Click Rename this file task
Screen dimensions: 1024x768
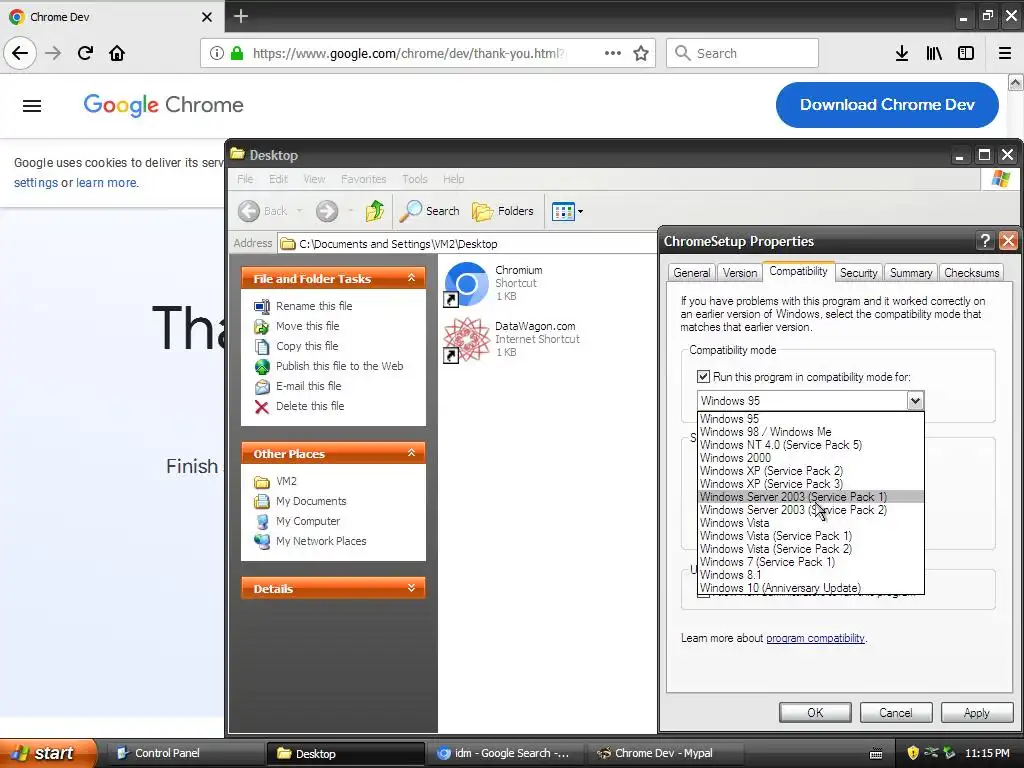click(x=313, y=306)
